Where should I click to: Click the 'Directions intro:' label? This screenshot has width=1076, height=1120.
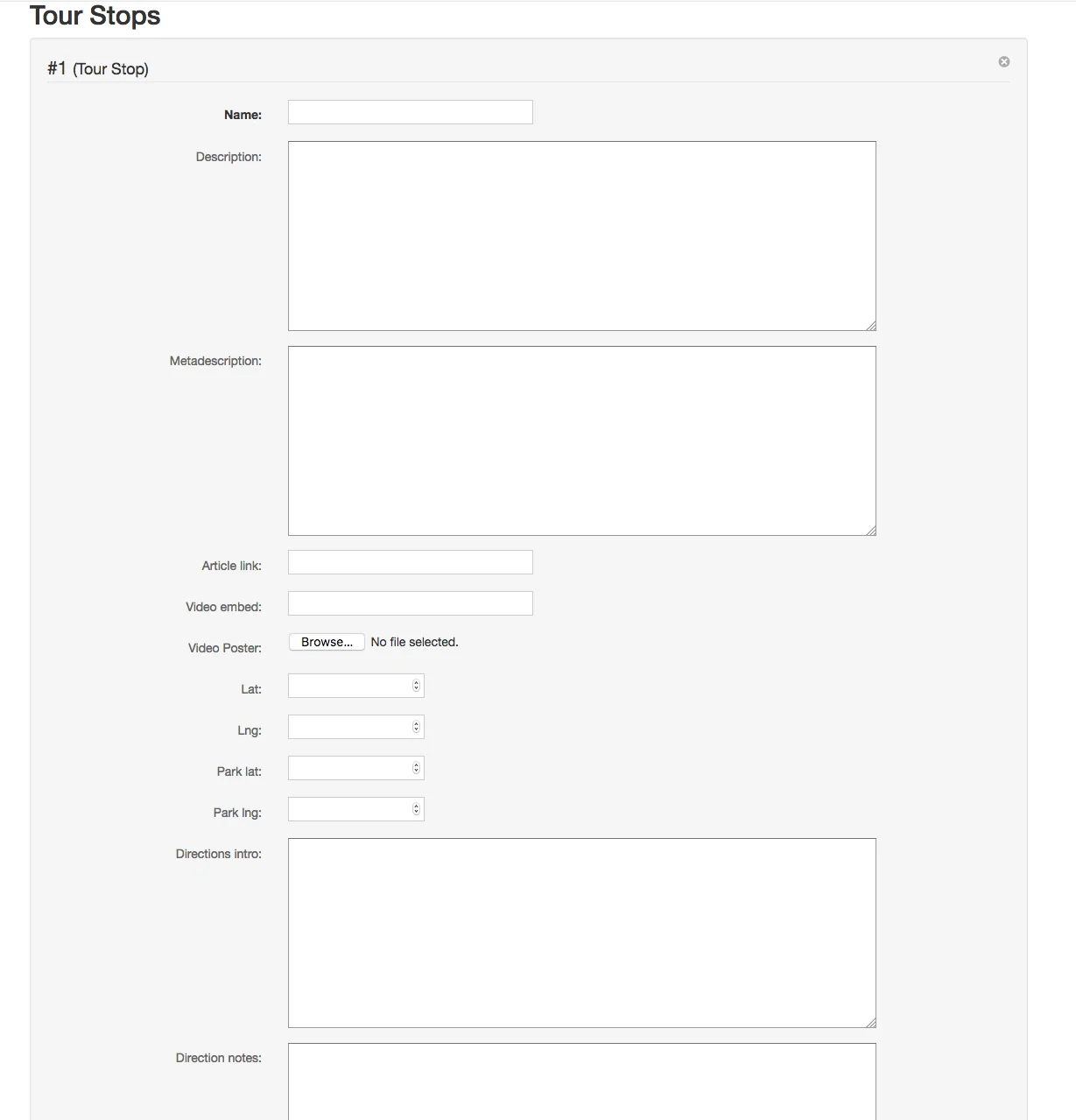click(x=218, y=854)
